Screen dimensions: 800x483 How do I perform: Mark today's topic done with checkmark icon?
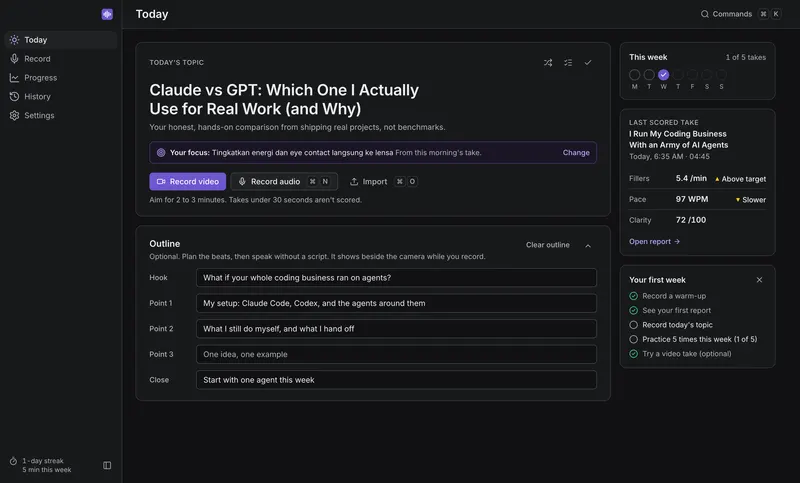click(588, 63)
